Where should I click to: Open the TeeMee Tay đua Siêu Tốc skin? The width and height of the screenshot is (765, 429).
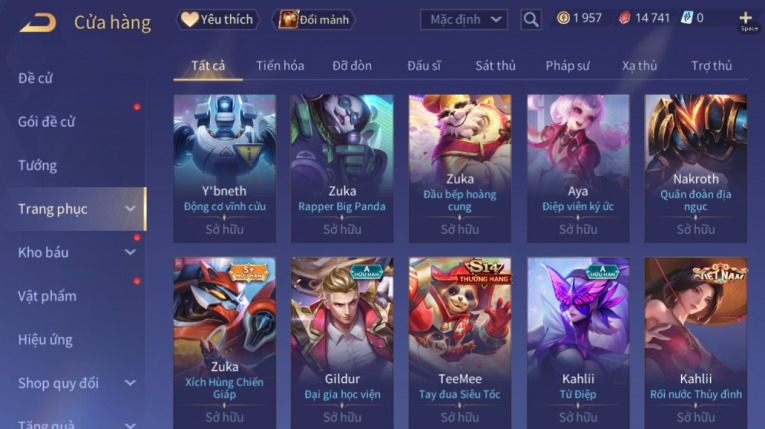[460, 343]
